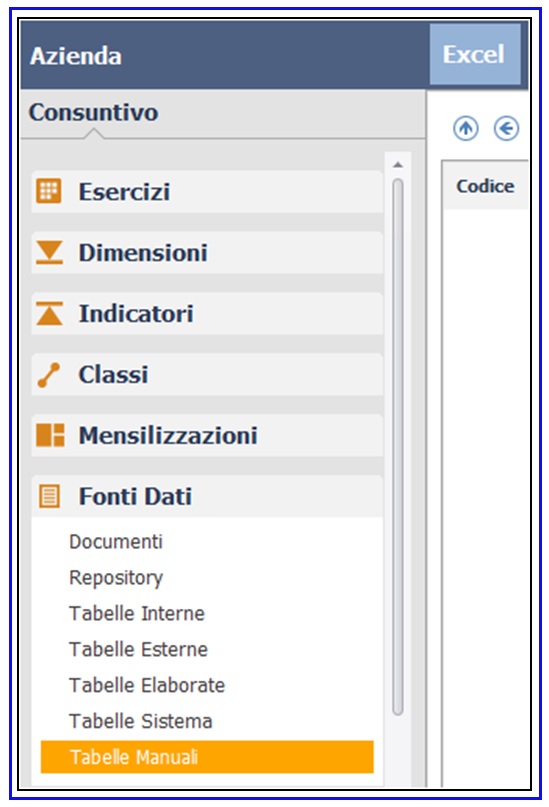Image resolution: width=549 pixels, height=807 pixels.
Task: Expand the Mensilizzazioni section
Action: pos(207,435)
